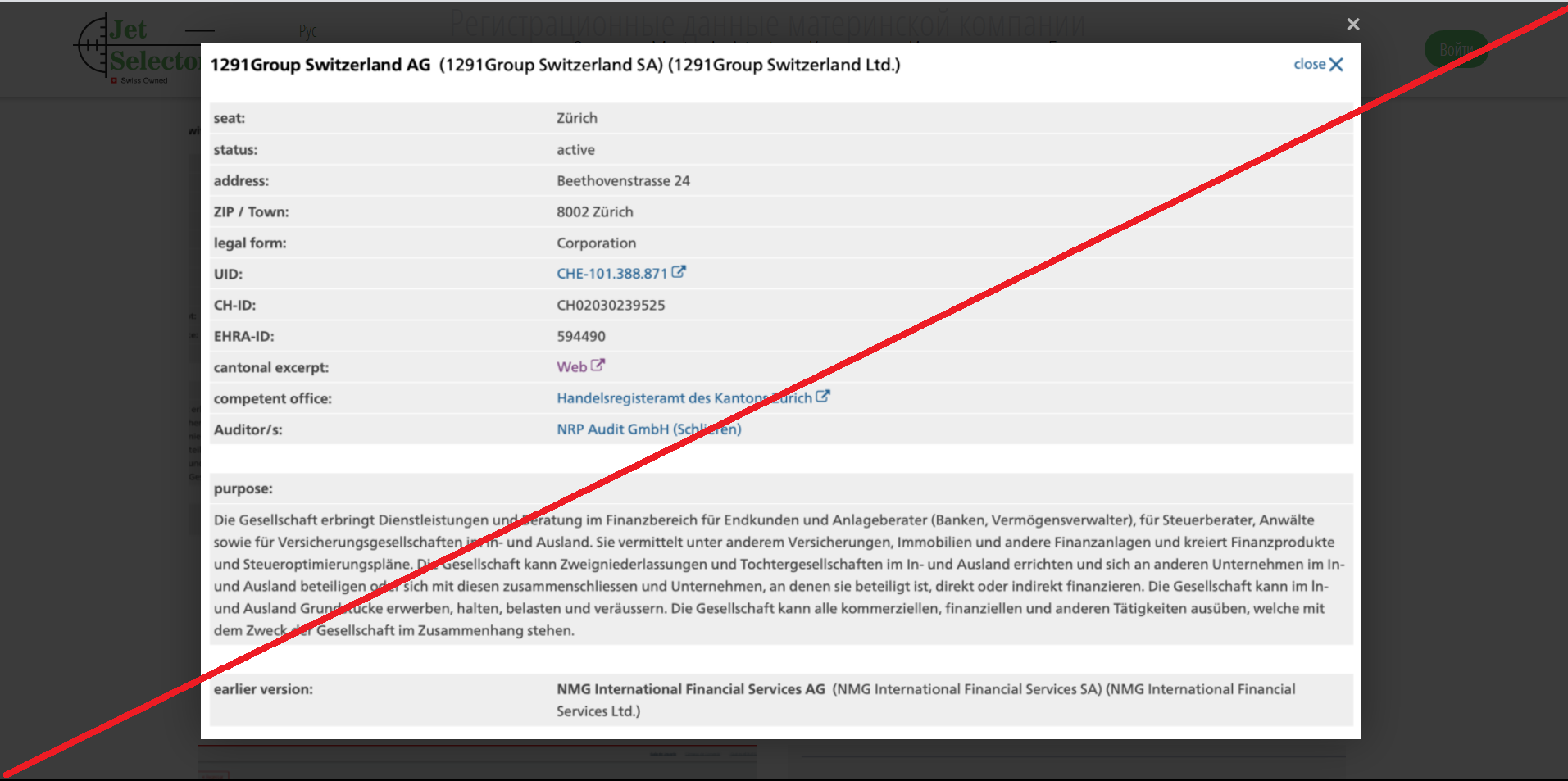Click the green Войти button

click(x=1457, y=49)
